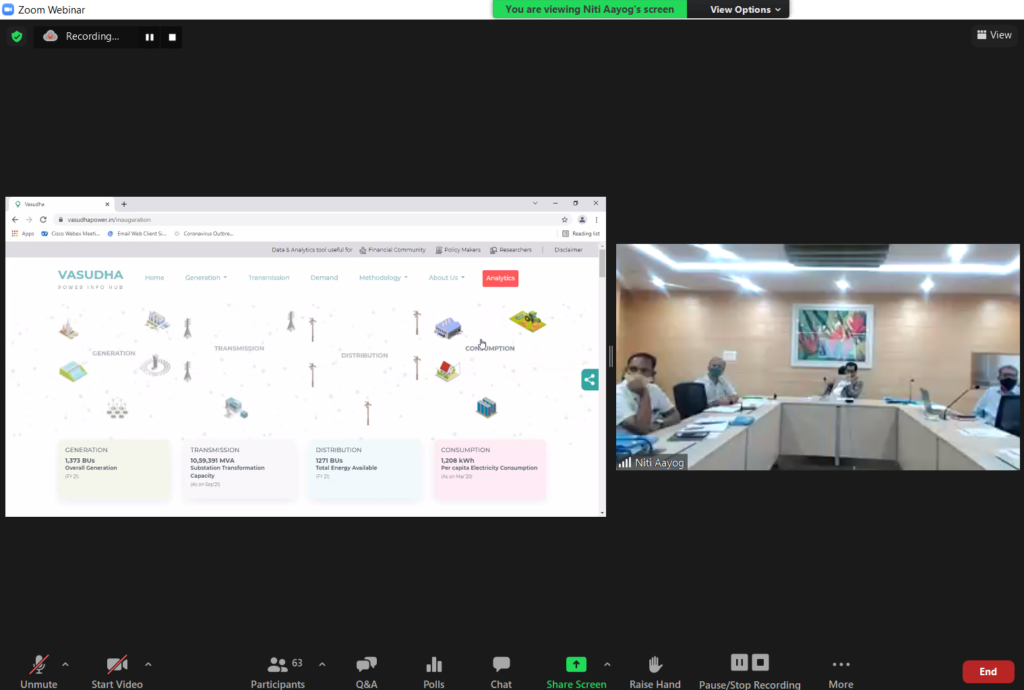Screen dimensions: 1024x690
Task: Click the VASUDHA Power Info Hub logo
Action: (x=91, y=279)
